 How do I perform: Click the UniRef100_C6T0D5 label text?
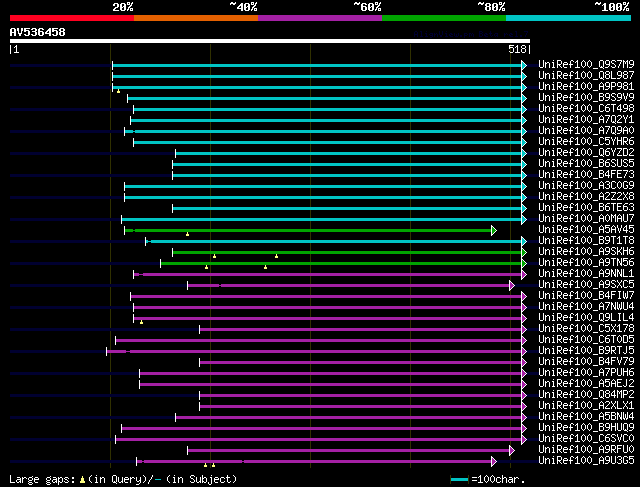pos(586,340)
